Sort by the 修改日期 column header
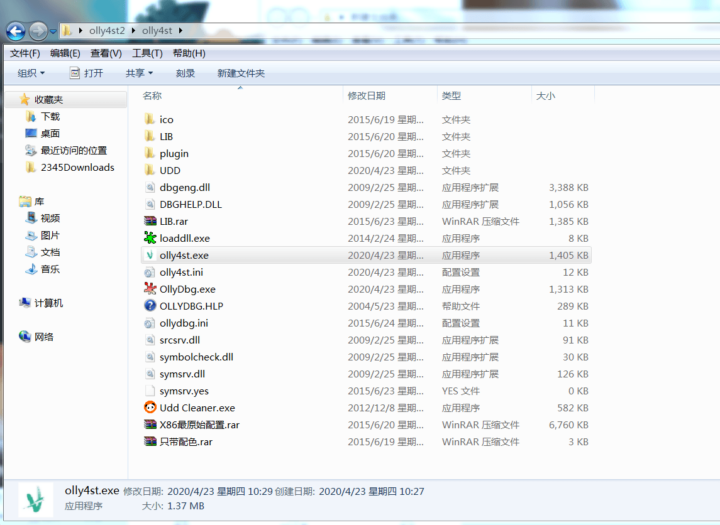720x525 pixels. point(366,96)
